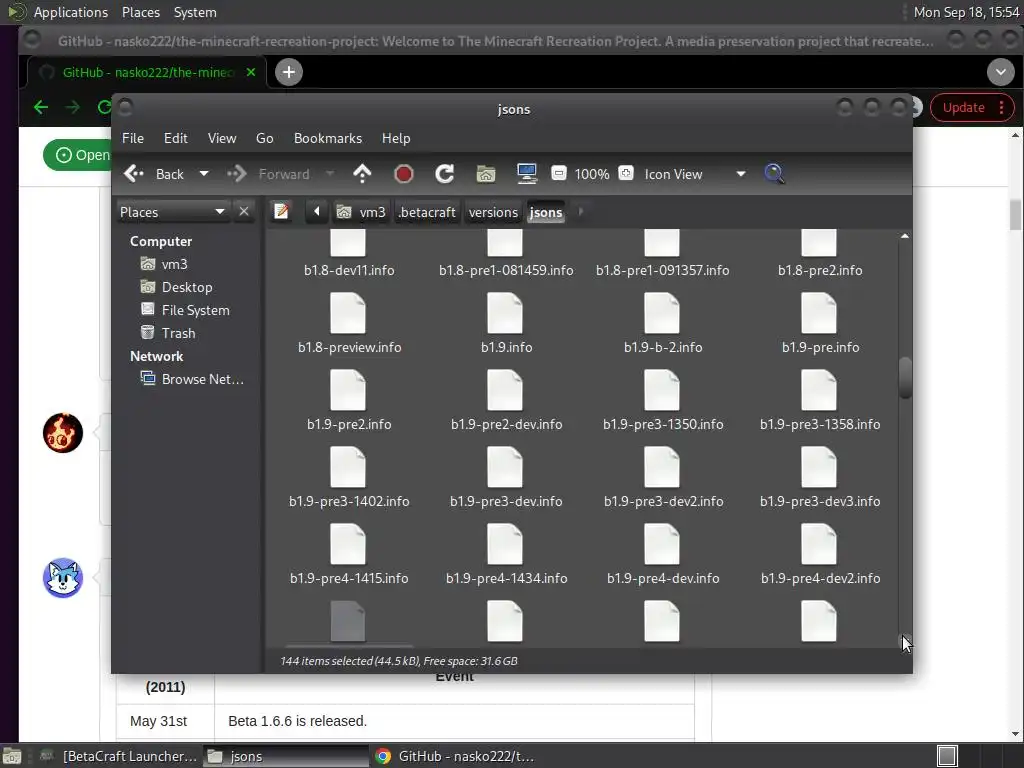Close the Places sidebar pane
The width and height of the screenshot is (1024, 768).
244,212
